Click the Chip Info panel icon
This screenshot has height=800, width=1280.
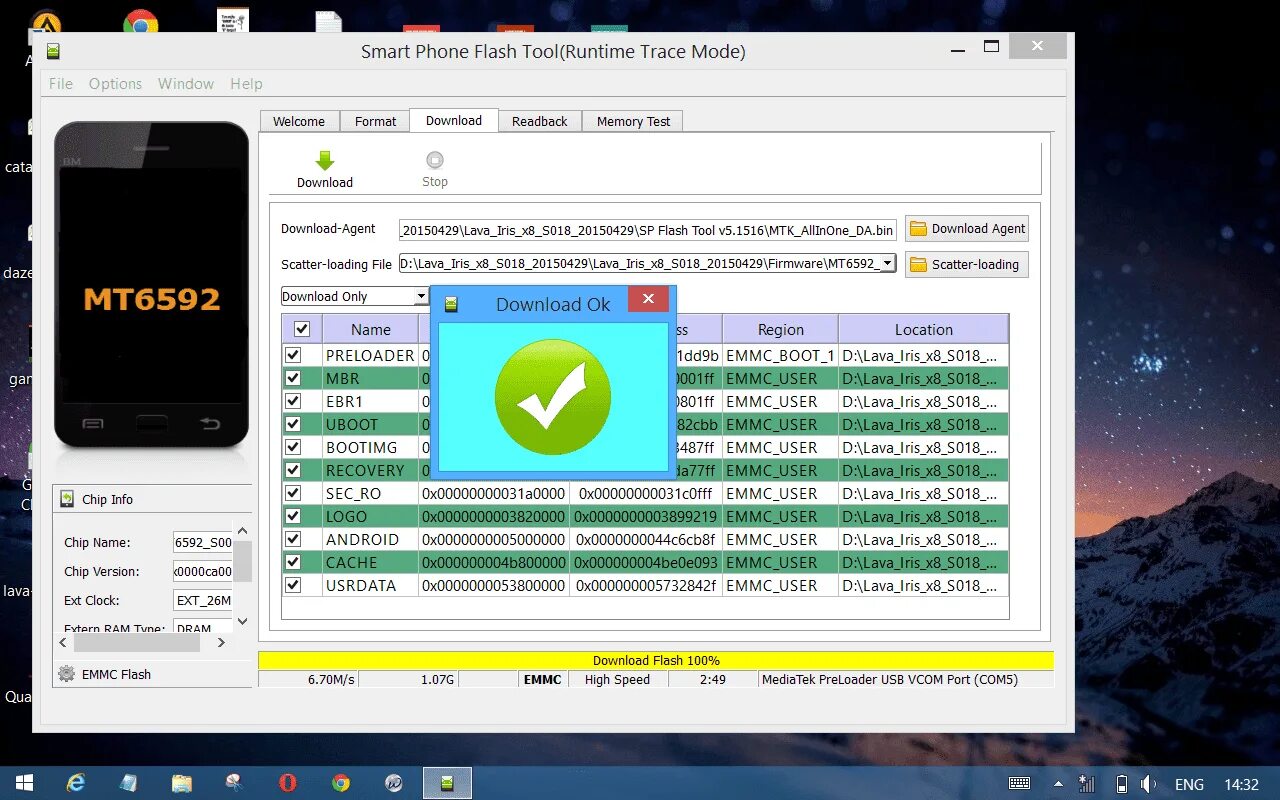[x=67, y=499]
